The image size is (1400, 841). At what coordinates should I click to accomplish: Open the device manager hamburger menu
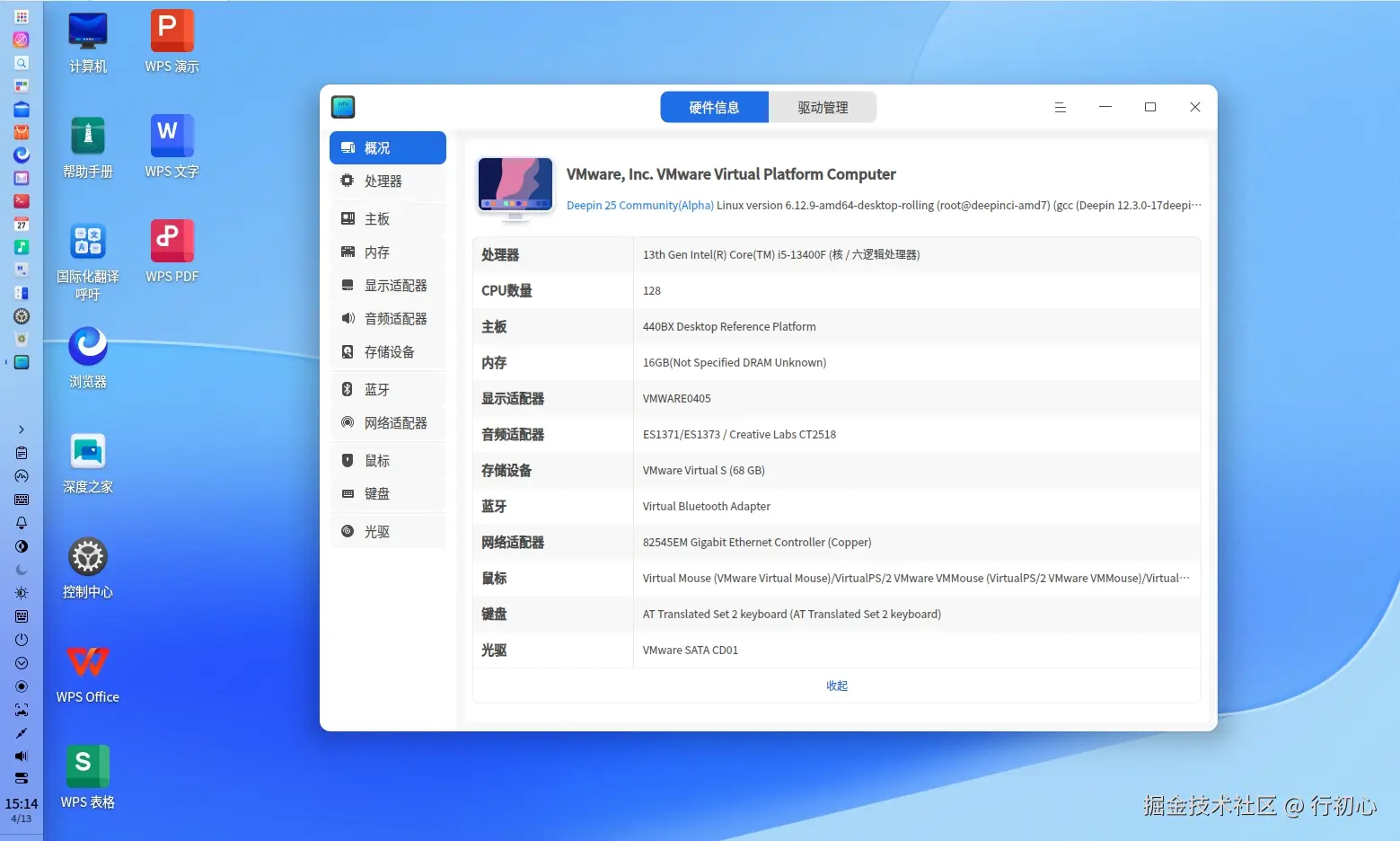pyautogui.click(x=1061, y=108)
